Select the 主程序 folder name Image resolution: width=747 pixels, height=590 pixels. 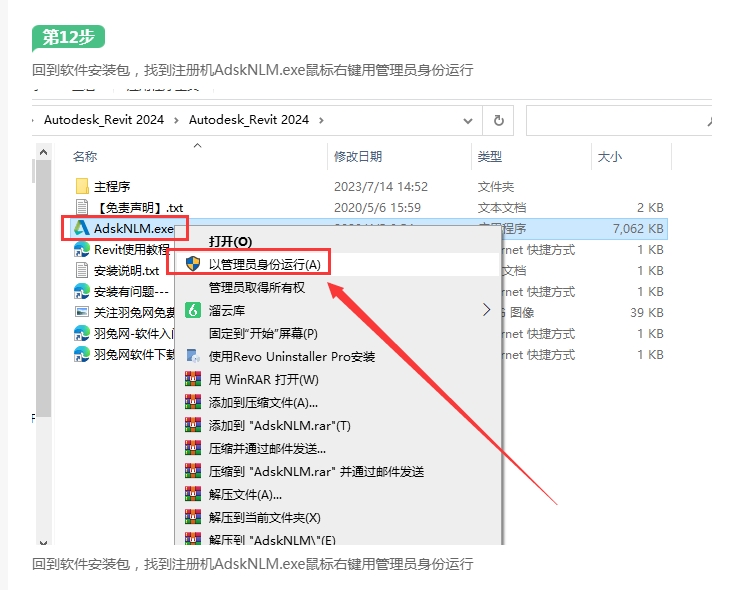point(112,186)
